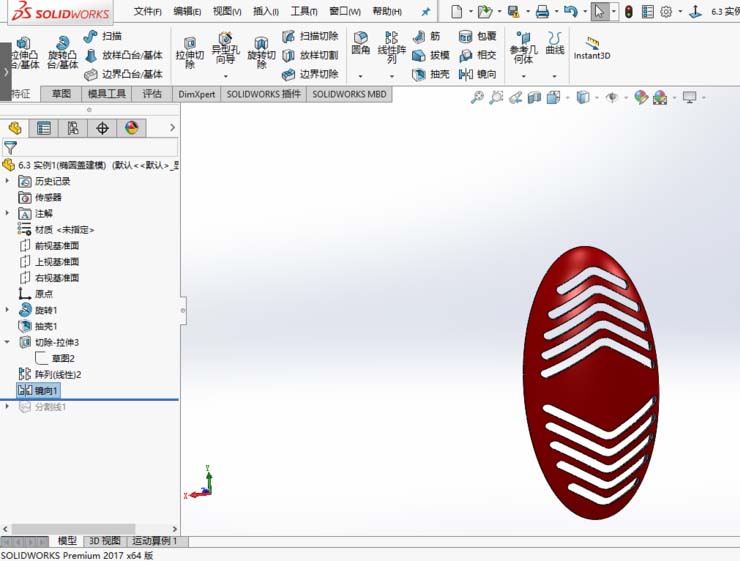Select 草图2 sketch in feature tree
Screen dimensions: 740x561
(55, 358)
